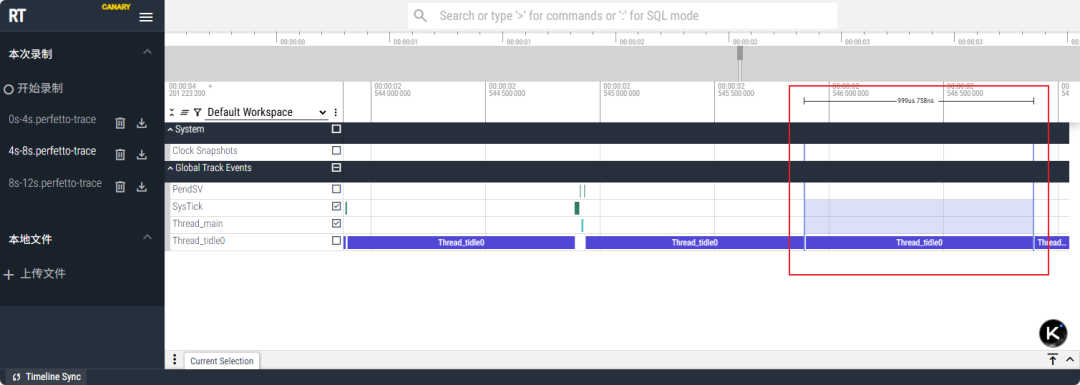
Task: Open the track filter funnel icon
Action: point(197,112)
